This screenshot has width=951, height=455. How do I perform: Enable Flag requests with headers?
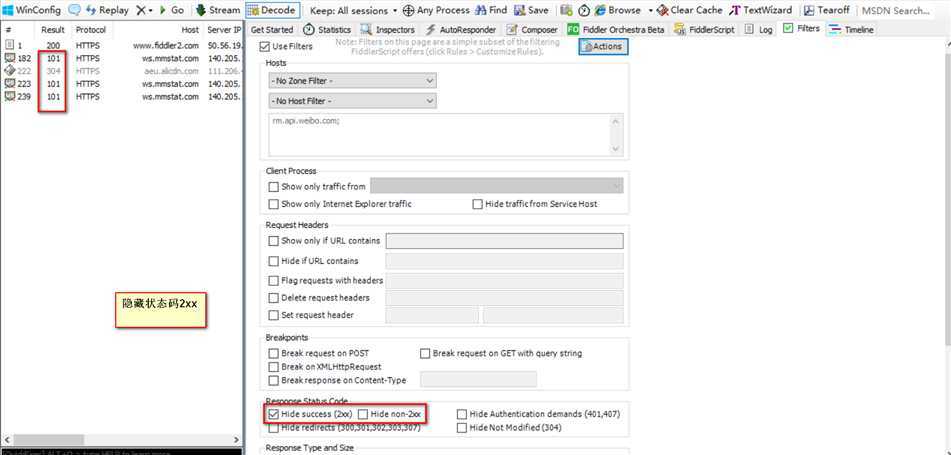(274, 281)
